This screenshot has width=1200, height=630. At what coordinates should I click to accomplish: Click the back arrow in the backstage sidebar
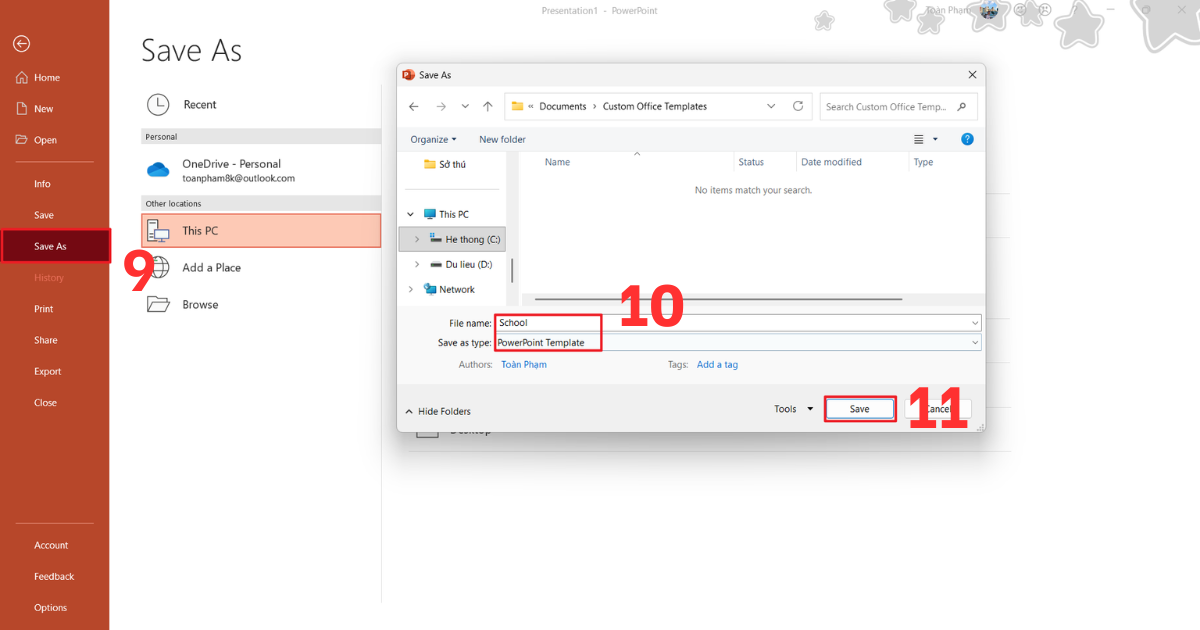click(x=21, y=44)
